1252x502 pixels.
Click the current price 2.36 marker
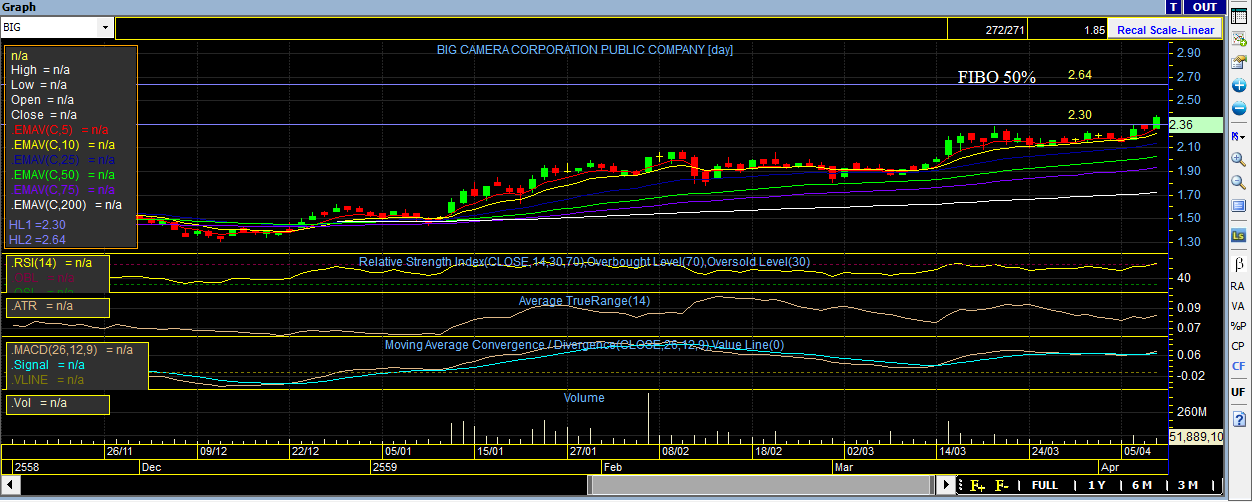tap(1195, 125)
